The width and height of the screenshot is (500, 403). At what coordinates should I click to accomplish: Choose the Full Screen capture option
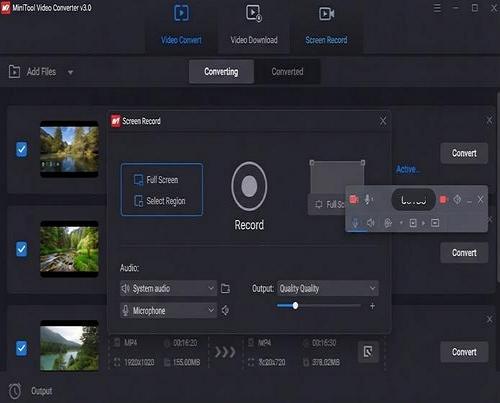pos(156,180)
